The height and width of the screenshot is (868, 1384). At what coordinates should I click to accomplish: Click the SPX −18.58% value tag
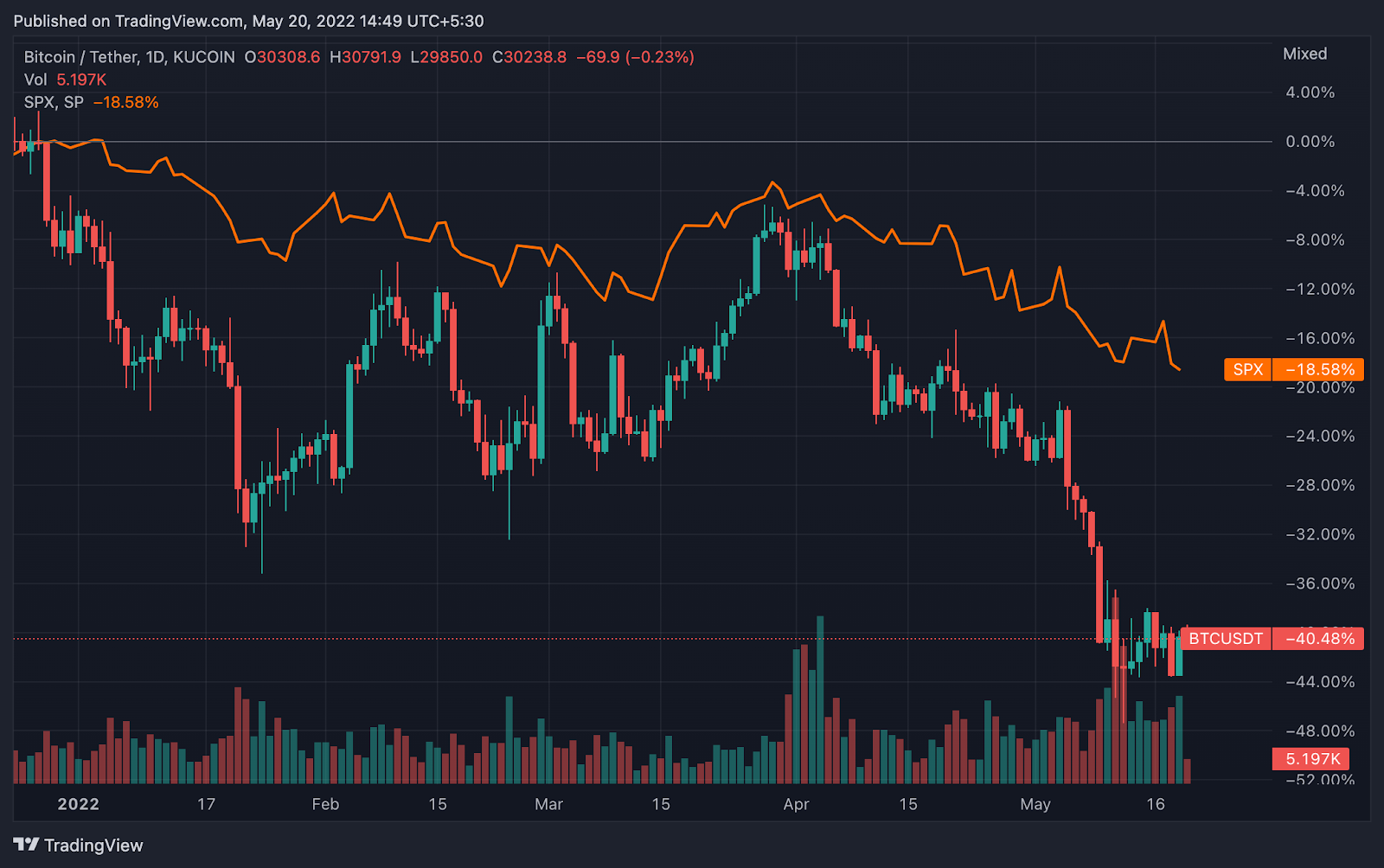1318,369
